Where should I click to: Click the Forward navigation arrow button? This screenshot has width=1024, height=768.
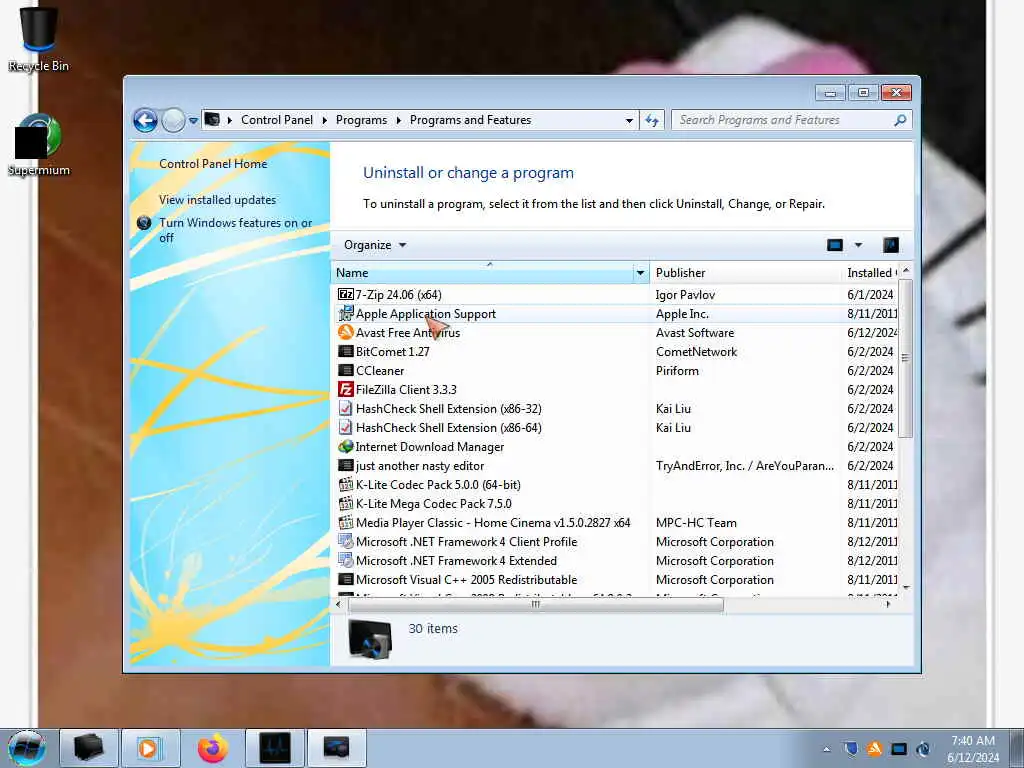(x=173, y=120)
